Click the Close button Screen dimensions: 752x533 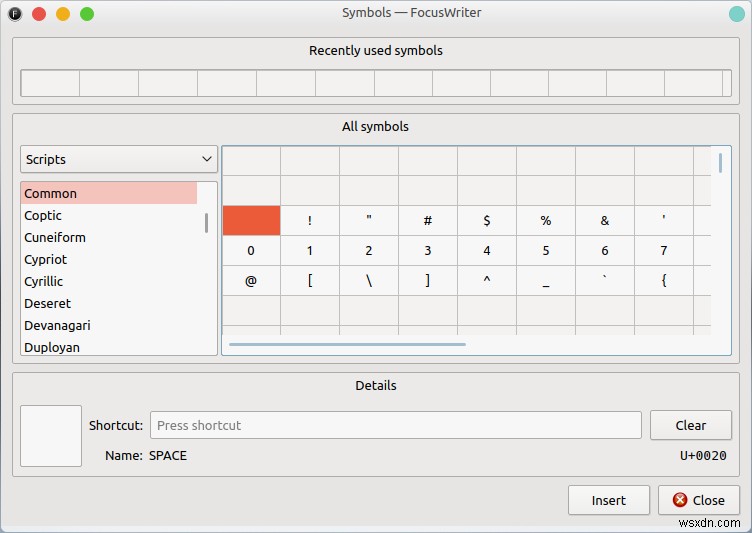698,500
